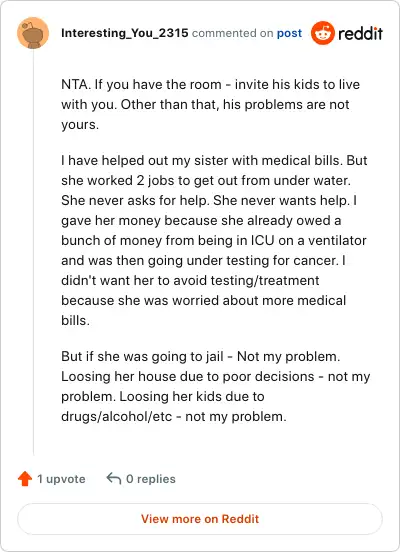Screen dimensions: 400x552
Task: Click the paragraph starting "But if she was going to jail"
Action: (215, 387)
